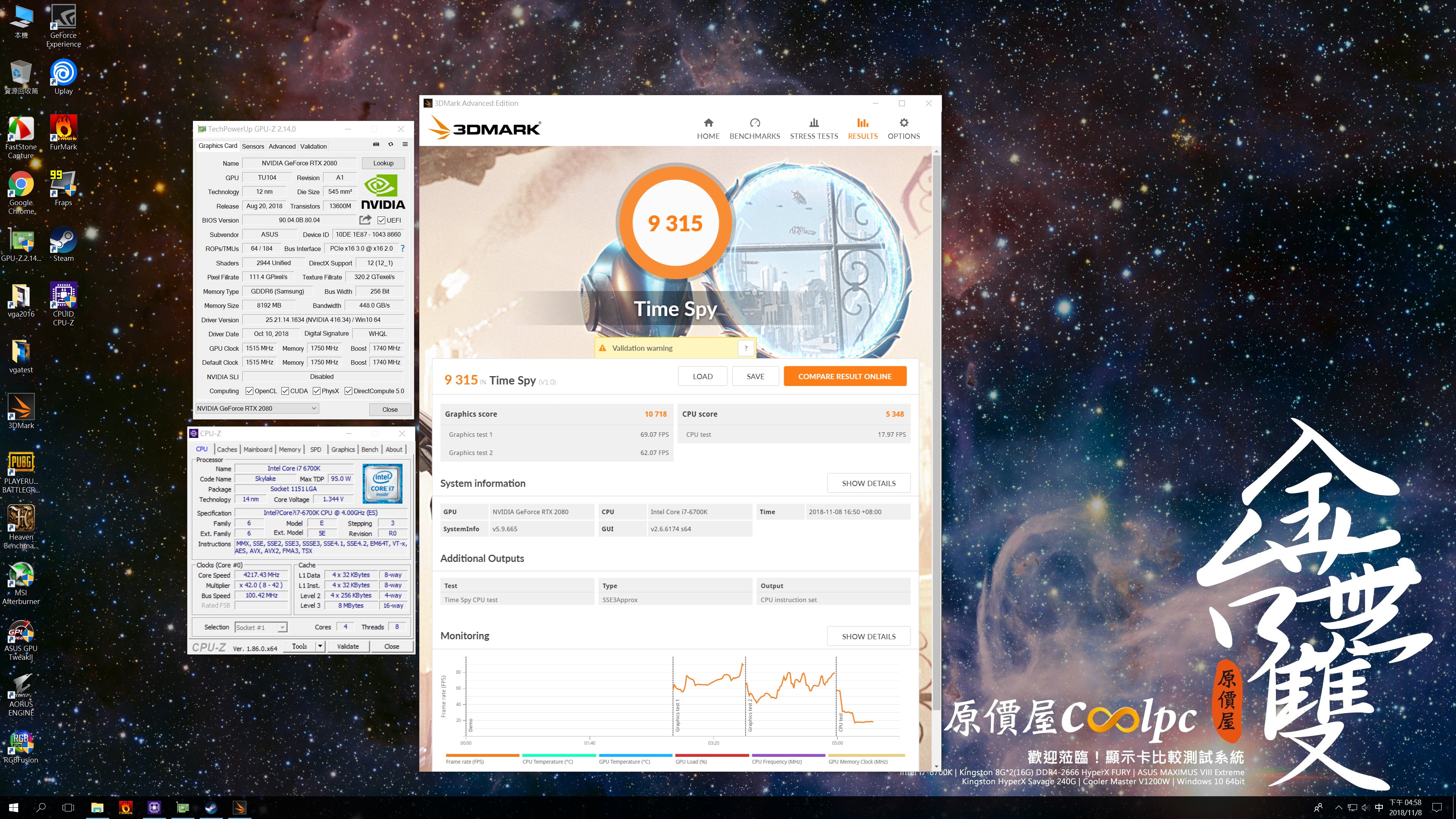The height and width of the screenshot is (819, 1456).
Task: Click the NVIDIA logo in GPU-Z
Action: [383, 191]
